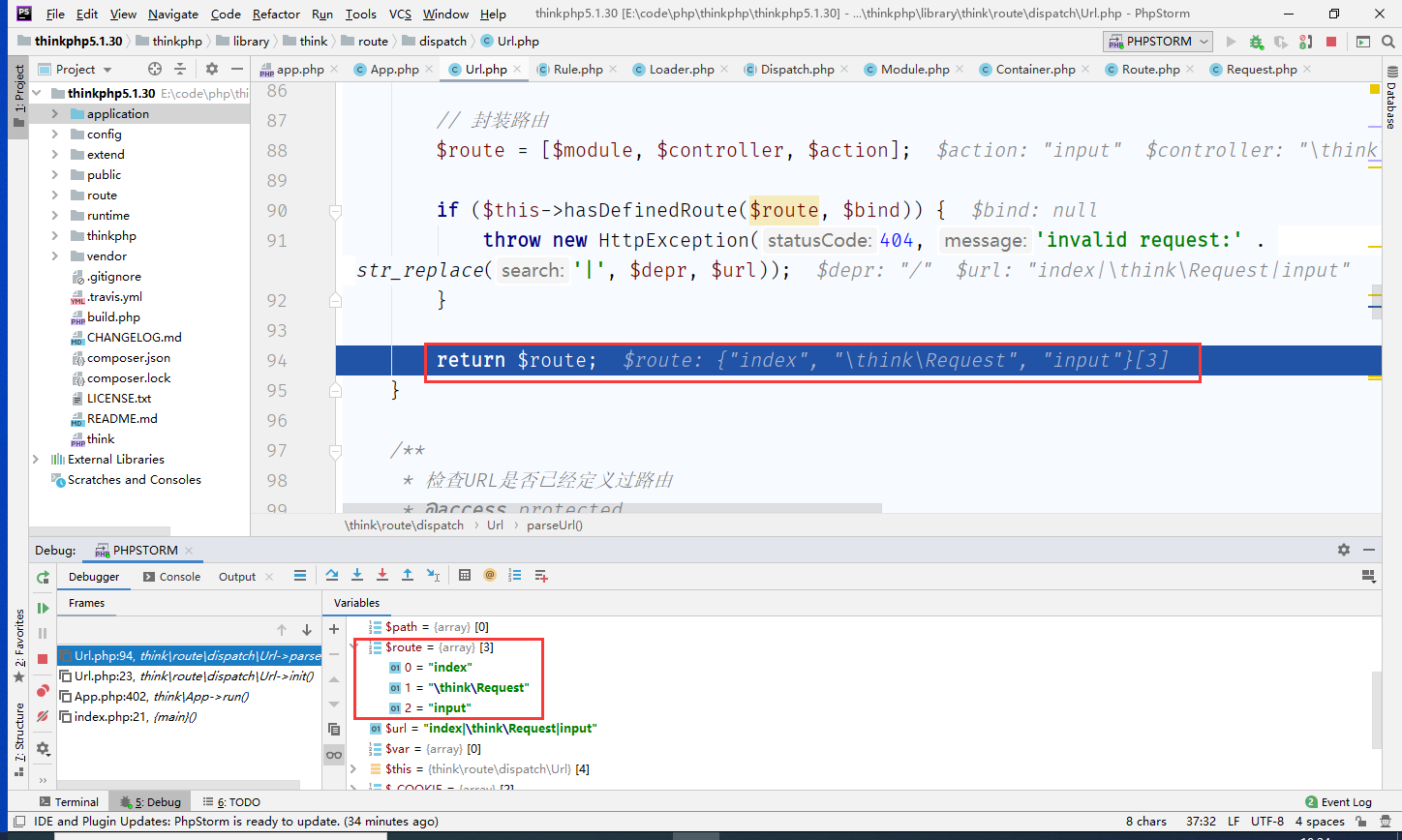Toggle 2: Favorites tool window button
The width and height of the screenshot is (1402, 840).
pos(17,646)
